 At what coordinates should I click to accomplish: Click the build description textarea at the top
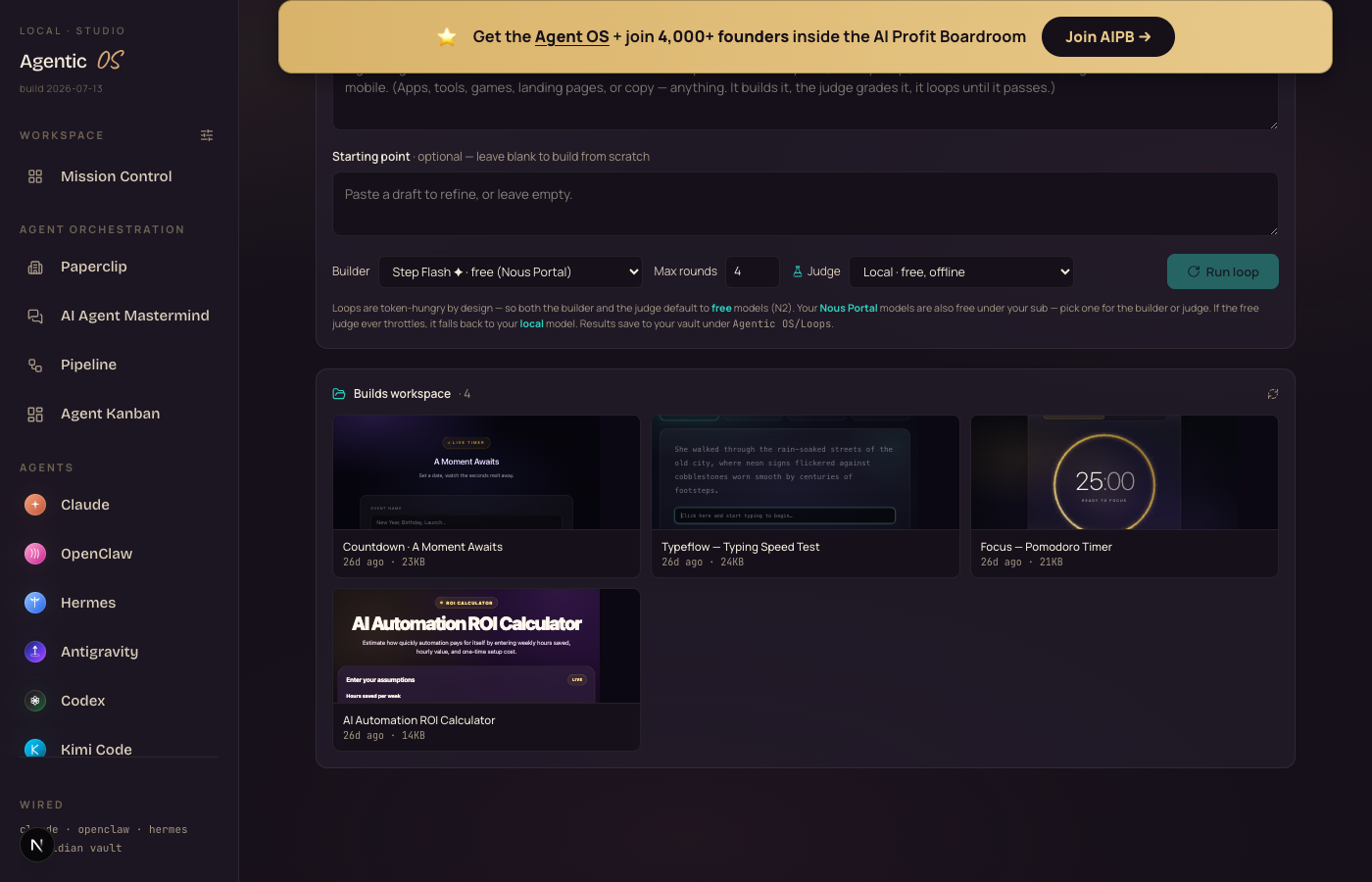tap(806, 100)
